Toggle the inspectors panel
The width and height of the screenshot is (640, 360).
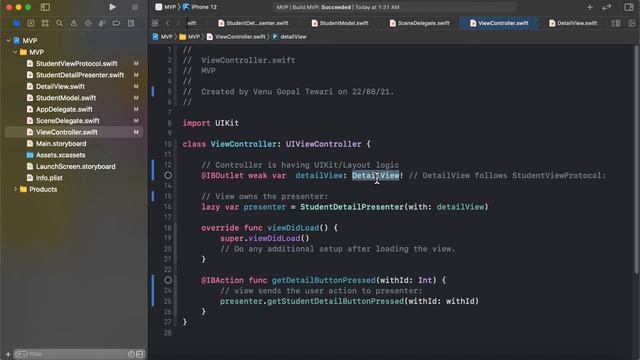click(629, 7)
